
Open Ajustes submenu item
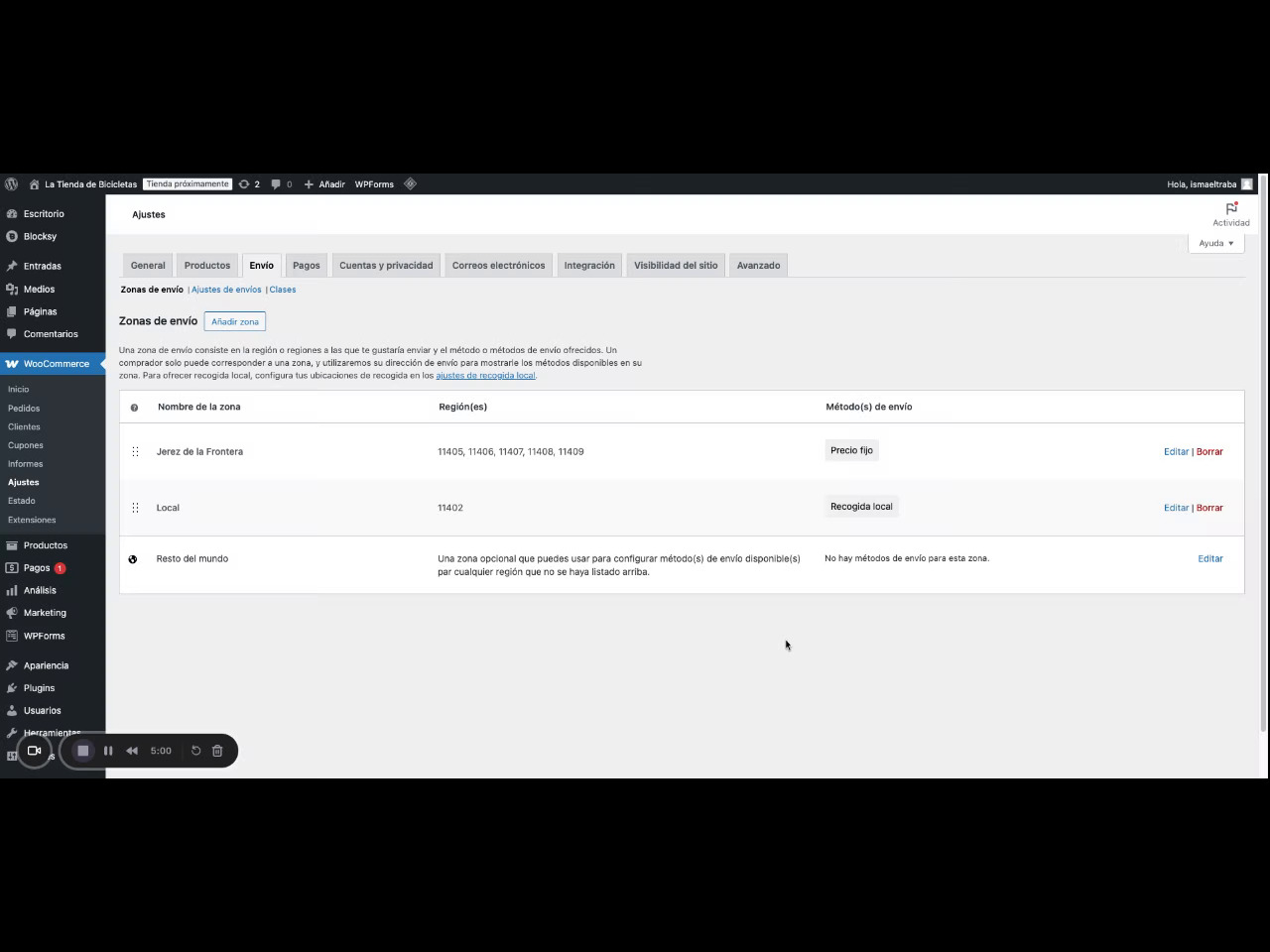click(x=24, y=483)
